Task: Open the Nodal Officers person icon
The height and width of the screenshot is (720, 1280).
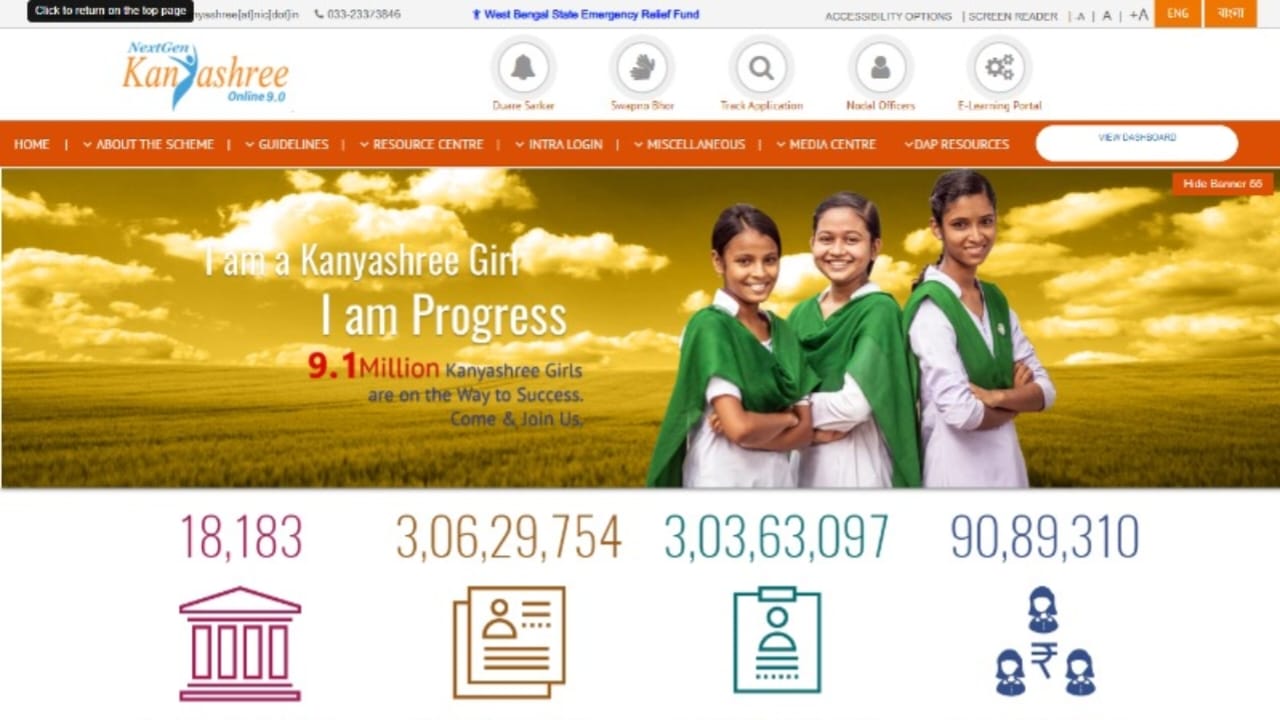Action: pyautogui.click(x=880, y=68)
